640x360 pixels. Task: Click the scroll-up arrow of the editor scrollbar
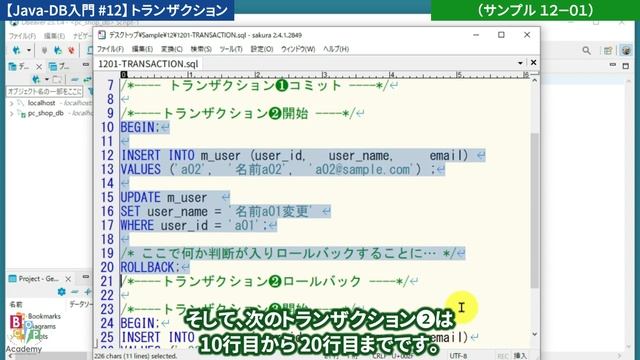coord(534,81)
